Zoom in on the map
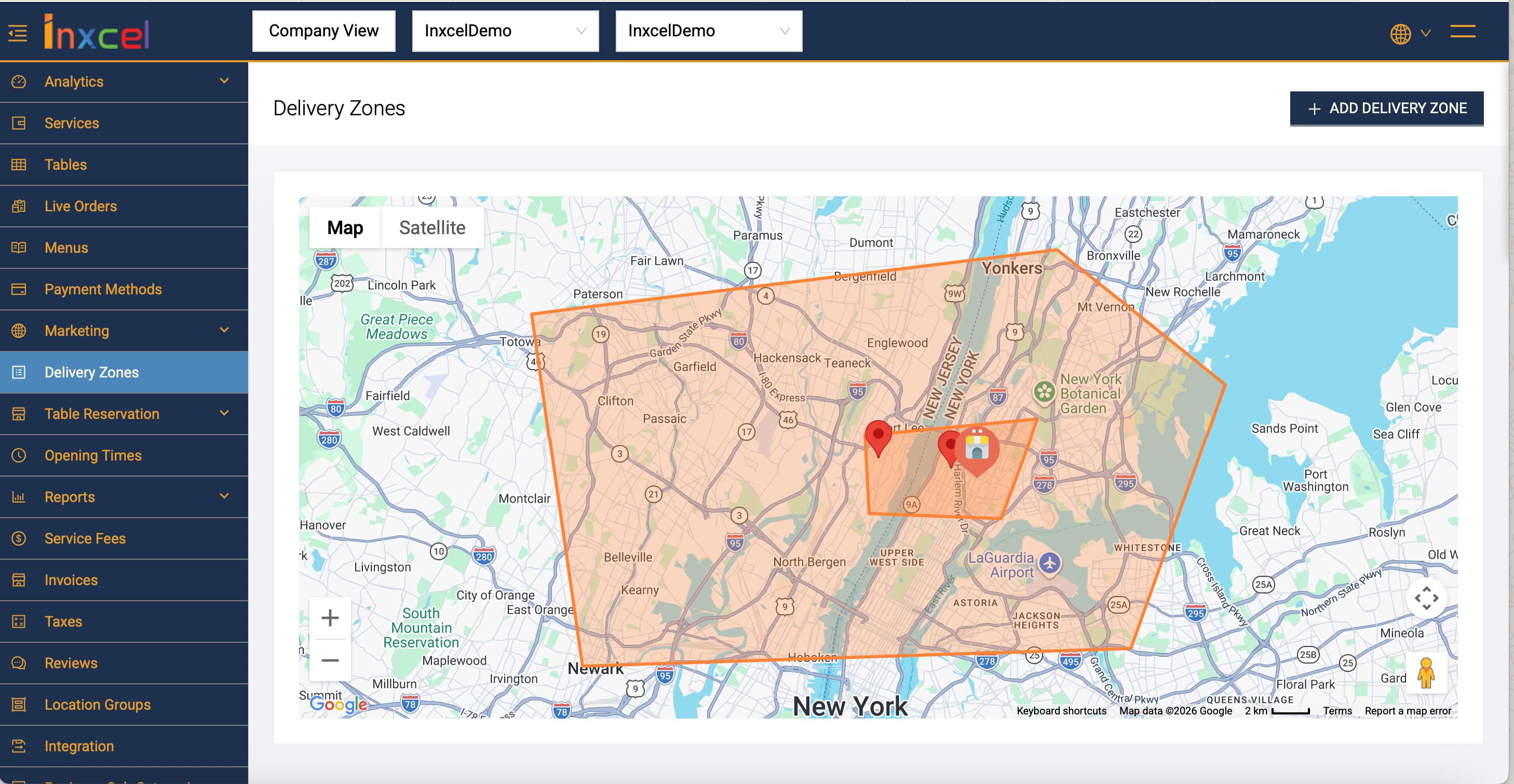 330,618
